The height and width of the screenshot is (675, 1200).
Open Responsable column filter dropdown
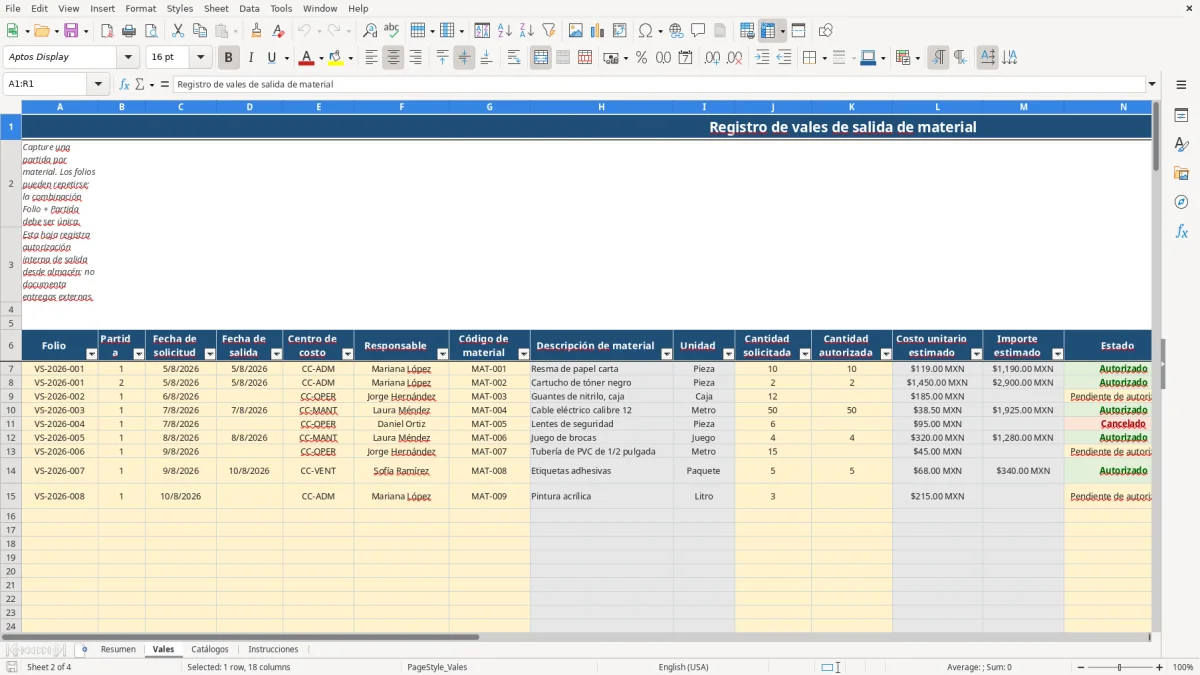[443, 354]
